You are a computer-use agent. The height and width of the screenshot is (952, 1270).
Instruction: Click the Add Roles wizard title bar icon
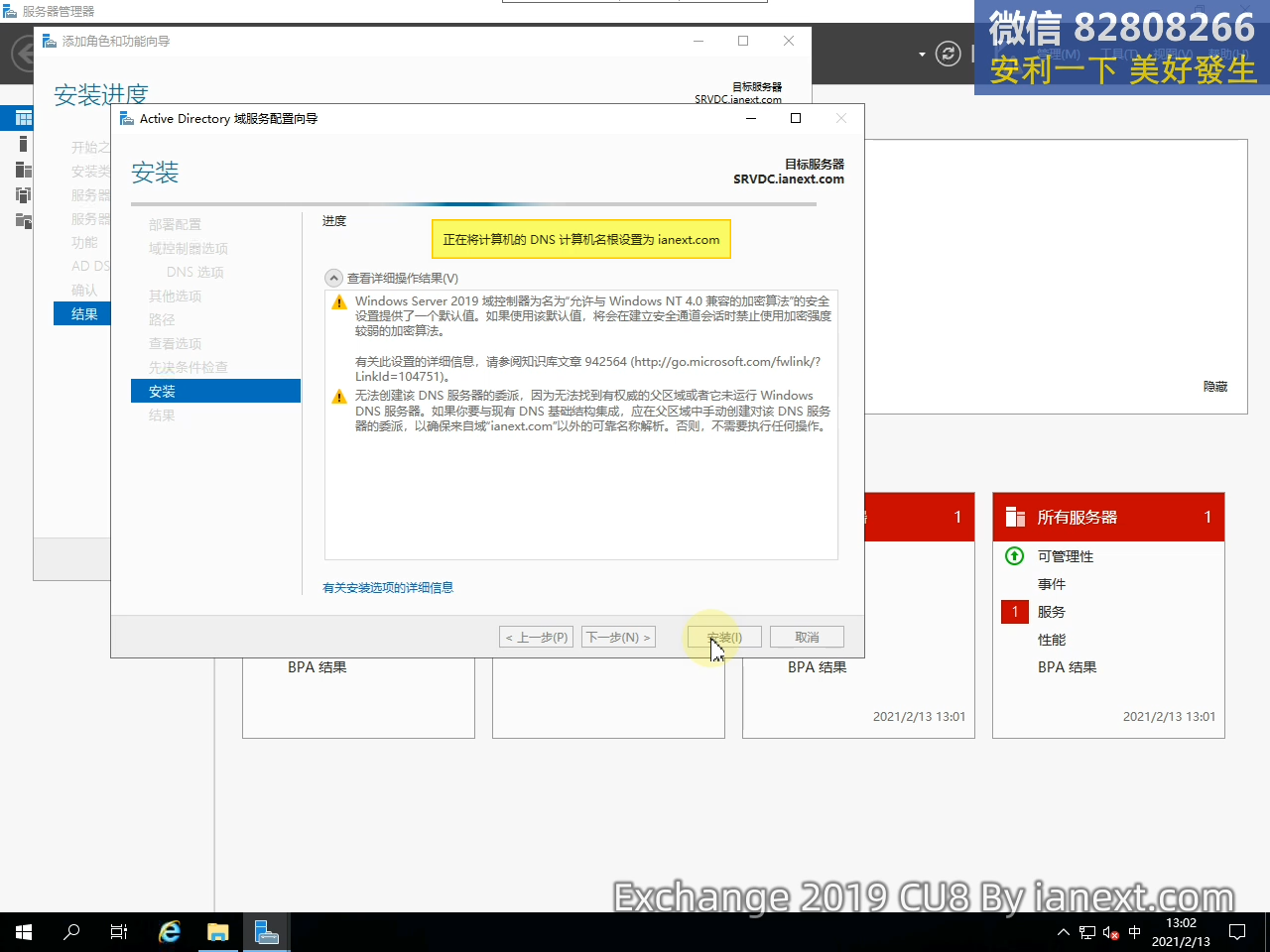point(50,41)
